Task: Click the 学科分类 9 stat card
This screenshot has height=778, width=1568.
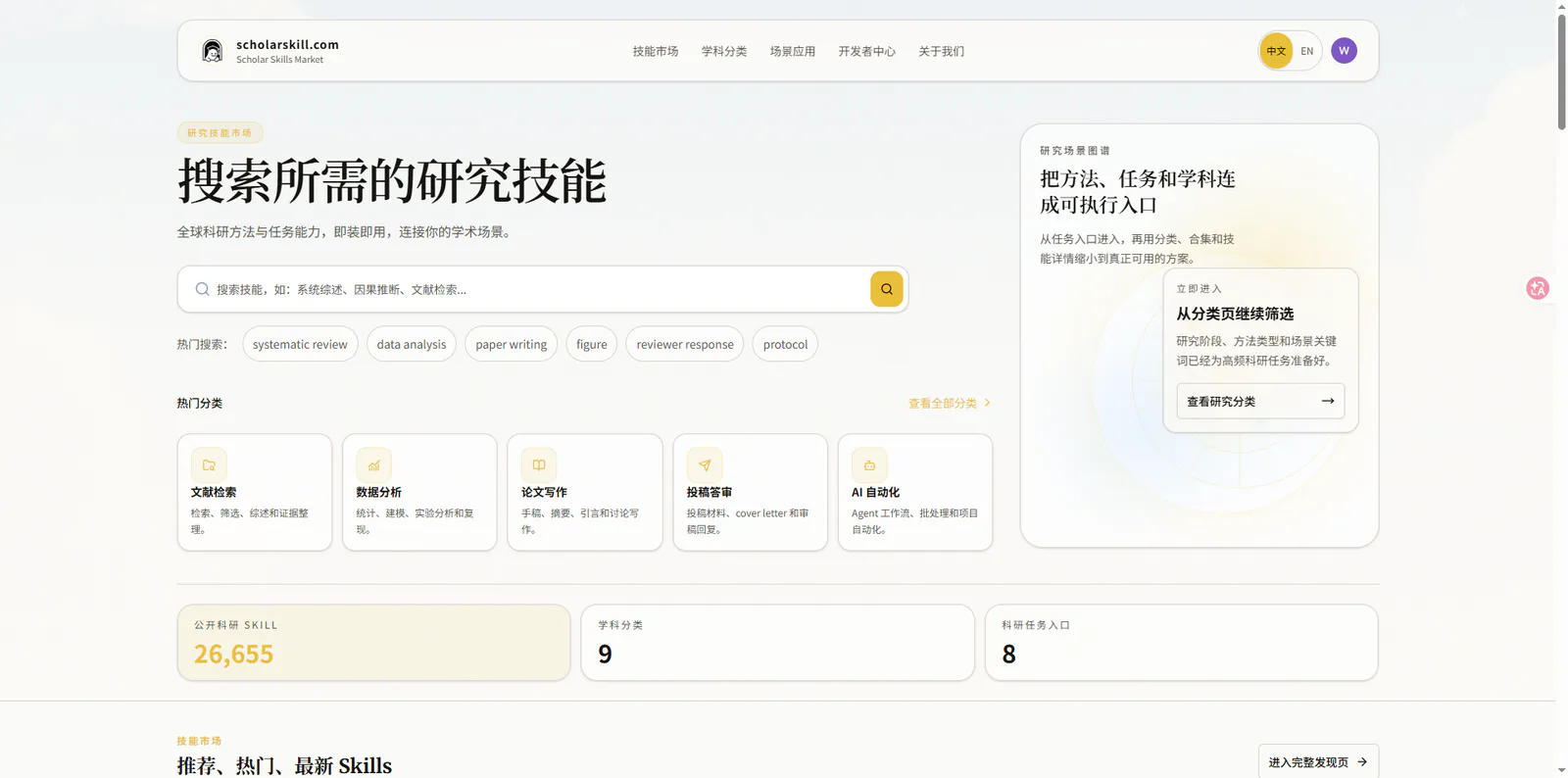Action: [778, 642]
